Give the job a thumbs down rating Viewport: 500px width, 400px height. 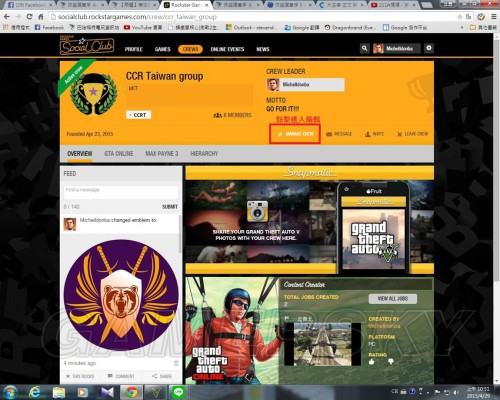click(x=391, y=361)
